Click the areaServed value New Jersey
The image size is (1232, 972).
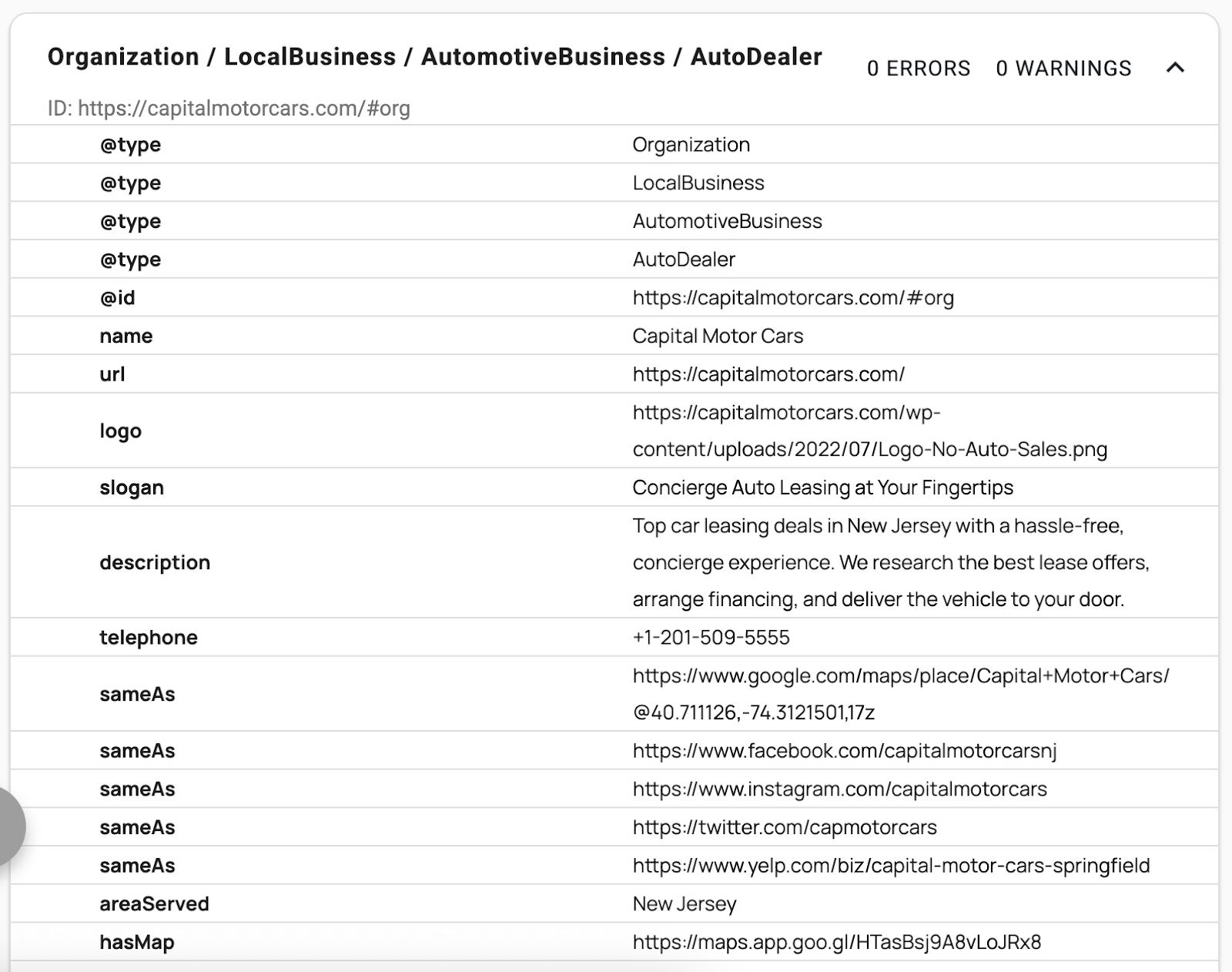coord(684,904)
